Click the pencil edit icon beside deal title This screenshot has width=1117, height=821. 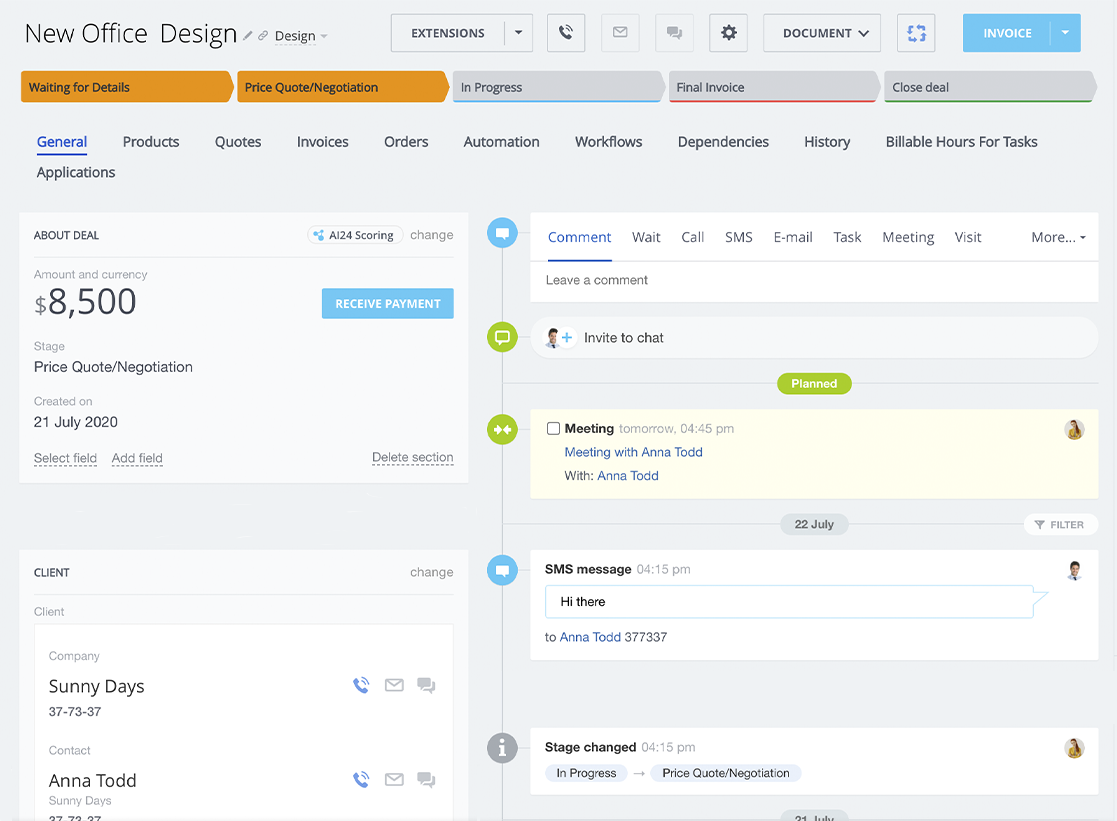pyautogui.click(x=248, y=36)
